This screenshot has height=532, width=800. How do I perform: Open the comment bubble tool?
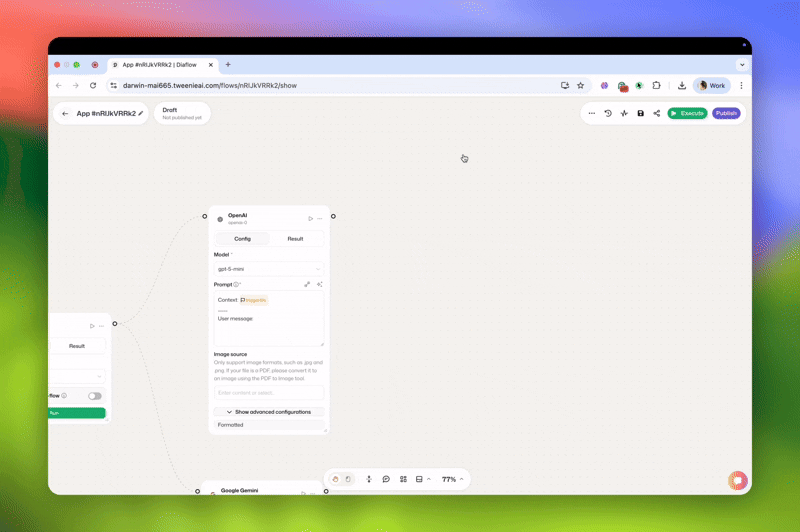coord(386,479)
